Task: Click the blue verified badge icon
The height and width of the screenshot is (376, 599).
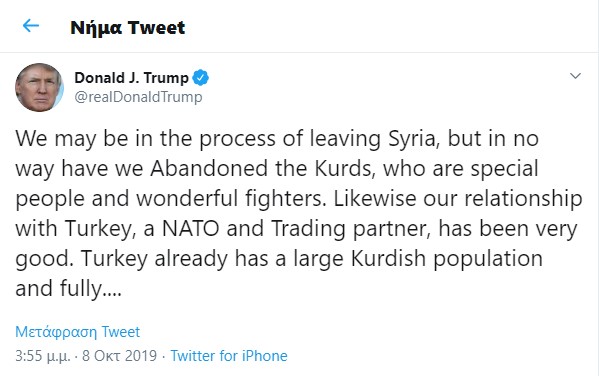Action: coord(201,78)
